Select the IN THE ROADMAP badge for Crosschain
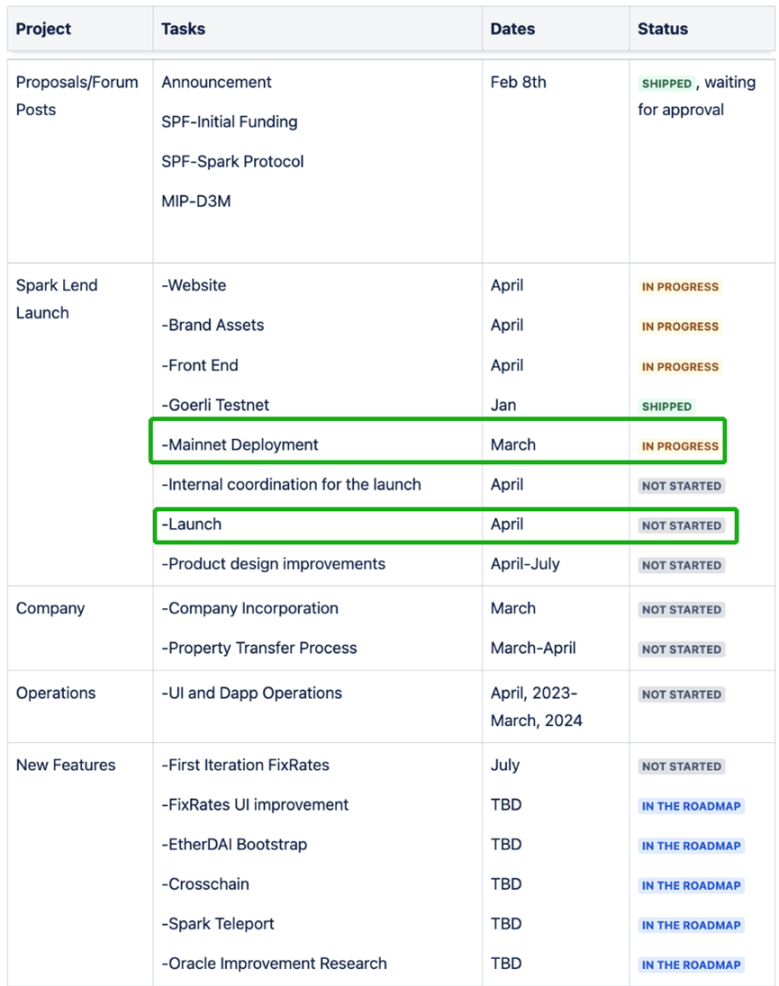779x986 pixels. click(691, 885)
